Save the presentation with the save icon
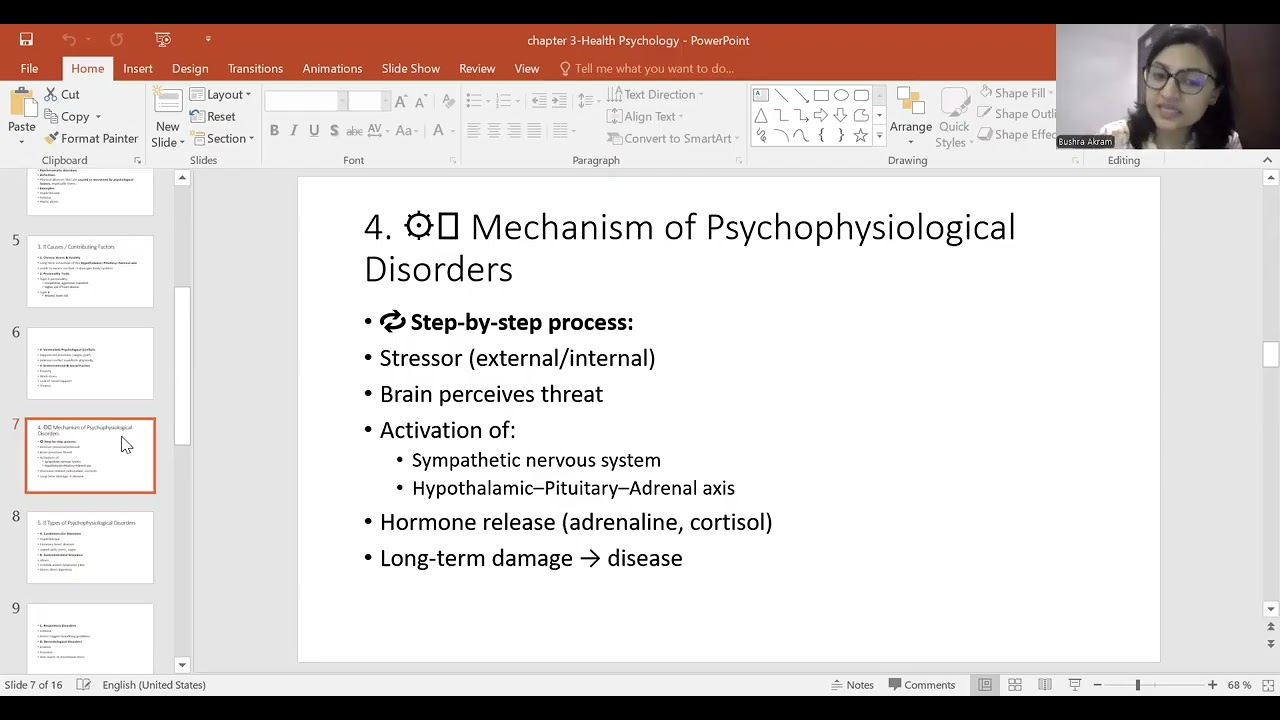 [x=26, y=40]
